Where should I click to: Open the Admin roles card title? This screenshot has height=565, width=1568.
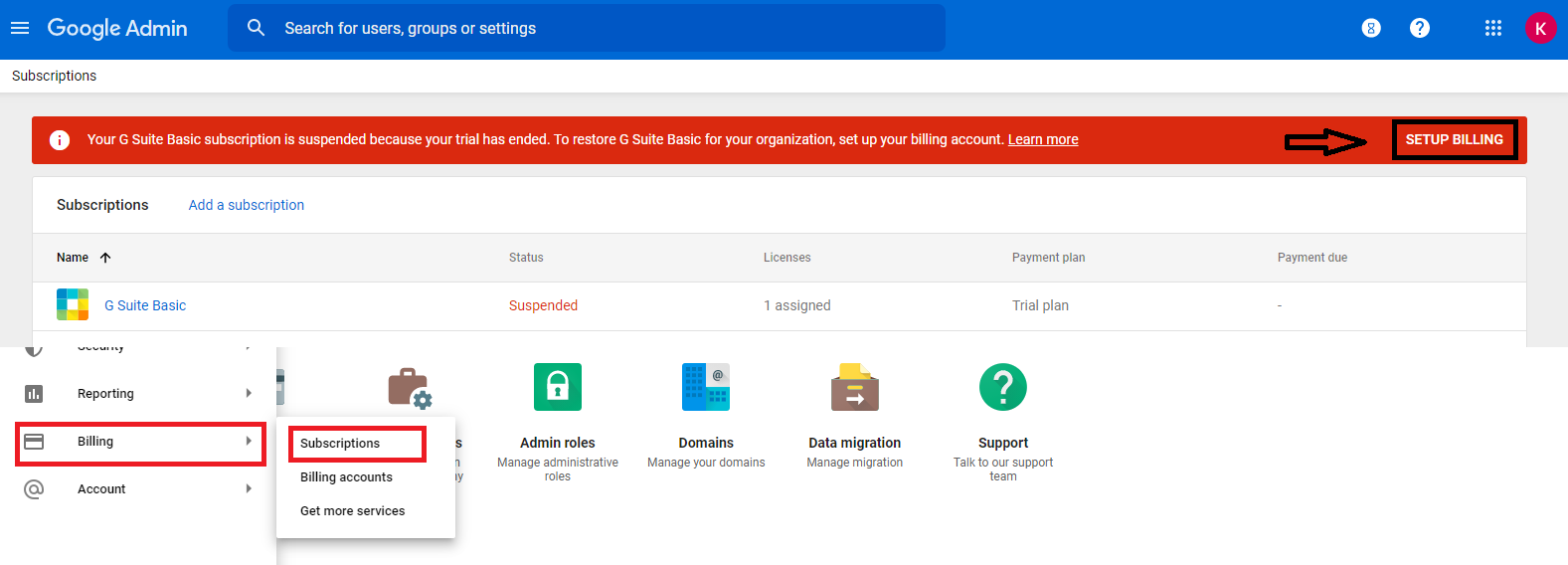(558, 443)
